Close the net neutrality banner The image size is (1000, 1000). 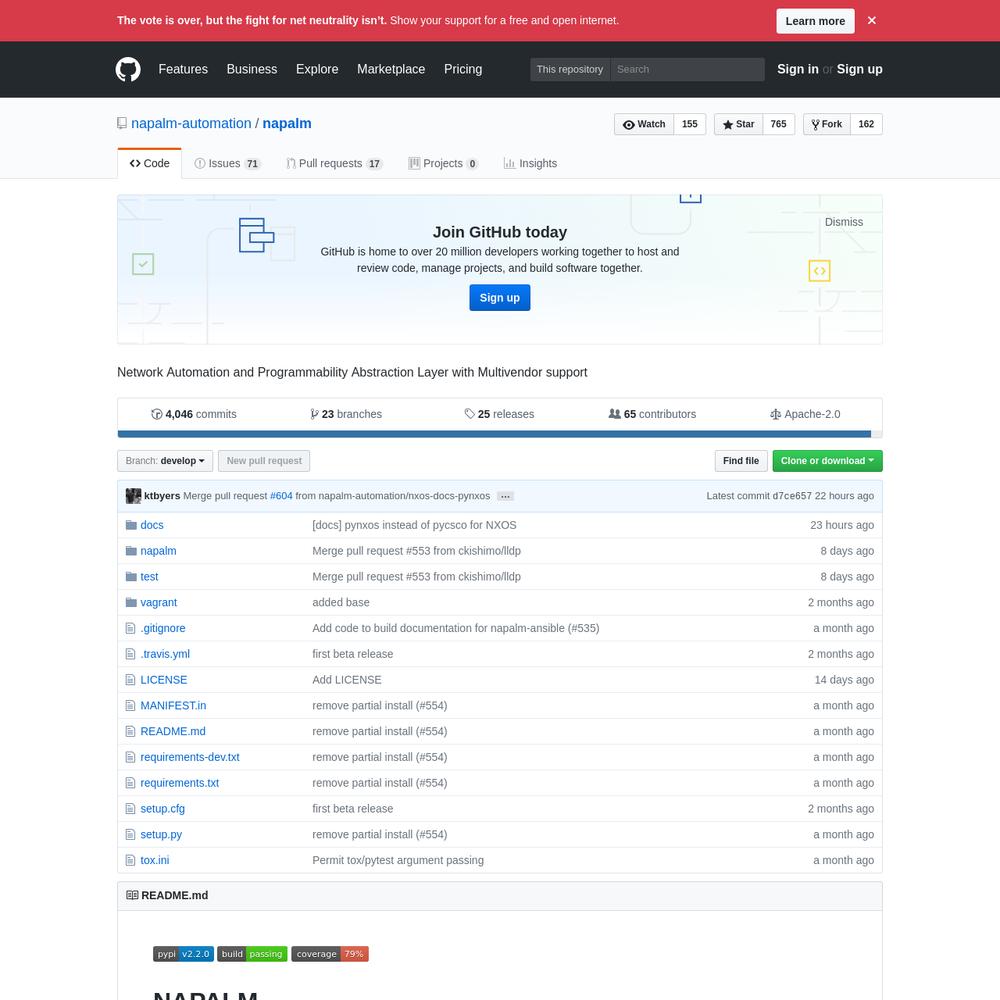tap(872, 20)
